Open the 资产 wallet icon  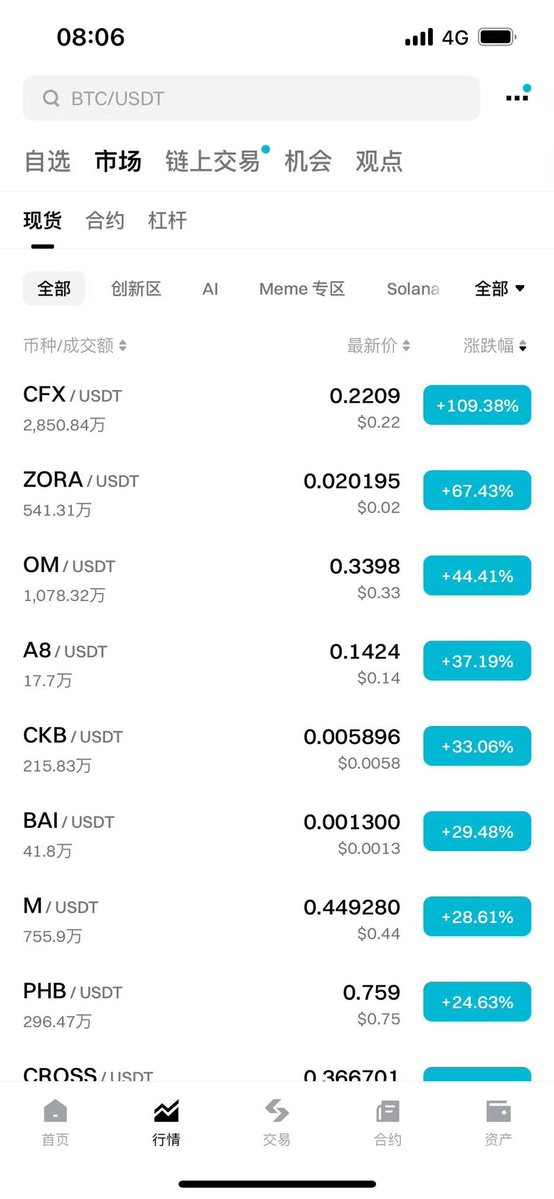[x=498, y=1111]
